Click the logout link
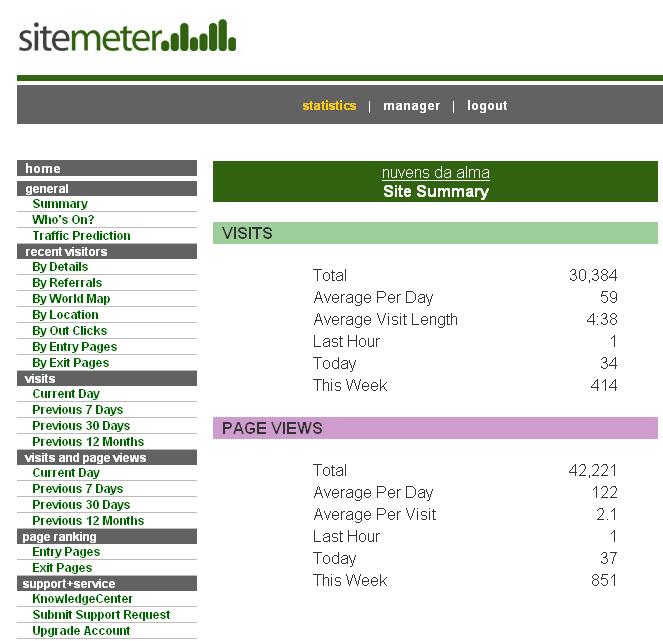This screenshot has height=641, width=663. [487, 105]
